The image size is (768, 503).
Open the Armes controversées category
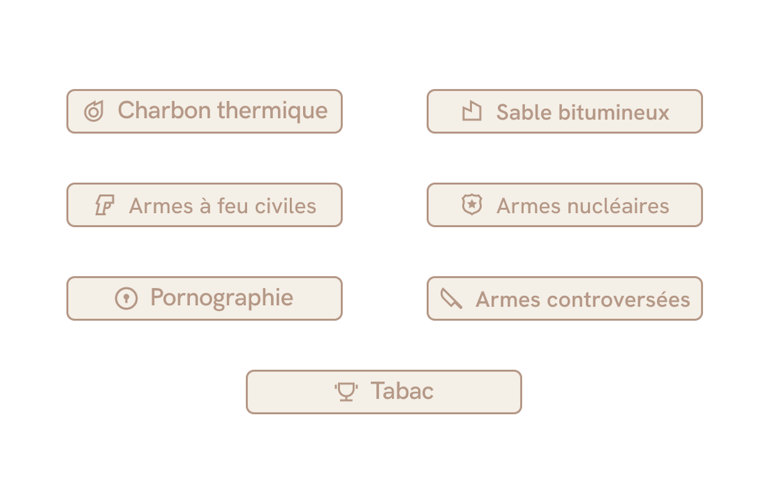pos(565,298)
